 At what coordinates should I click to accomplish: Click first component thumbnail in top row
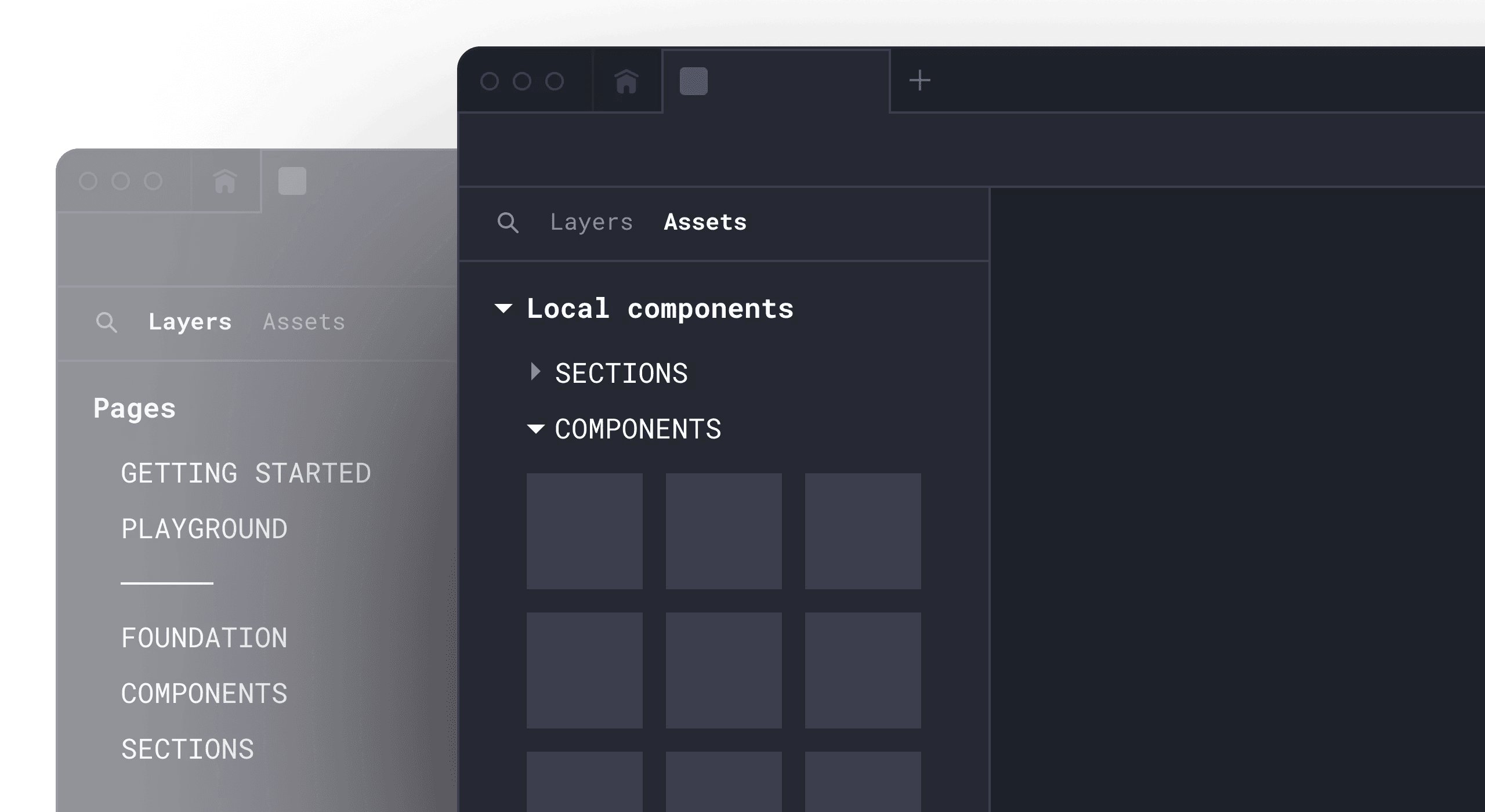click(x=584, y=531)
